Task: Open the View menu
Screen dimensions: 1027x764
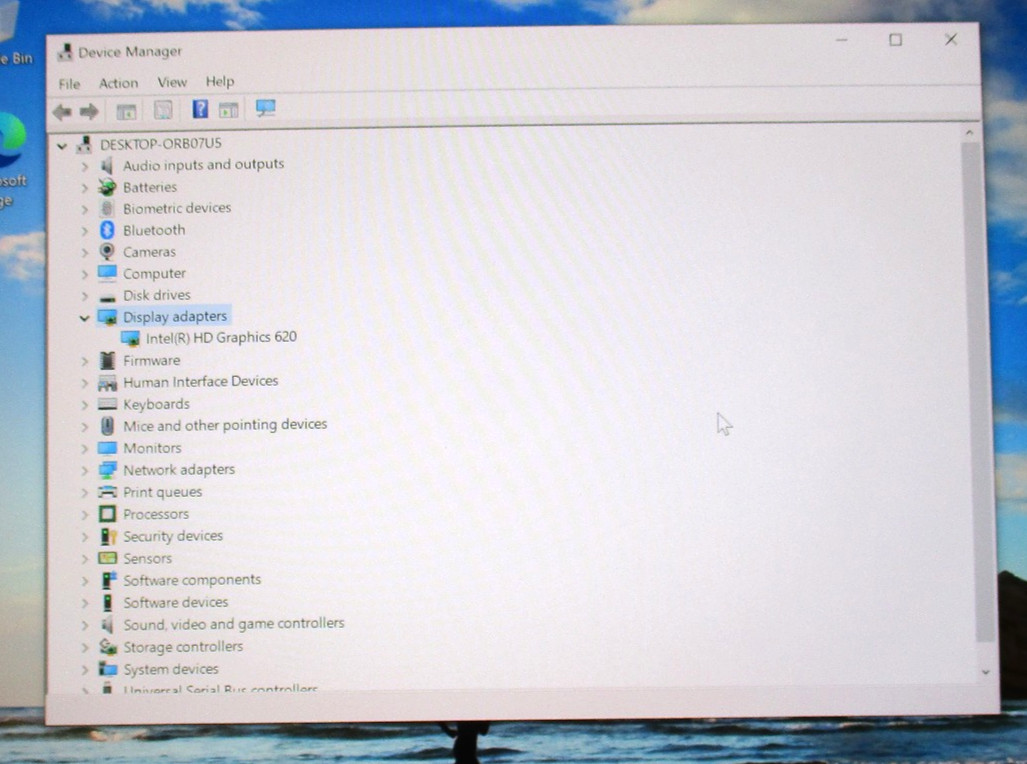Action: (172, 83)
